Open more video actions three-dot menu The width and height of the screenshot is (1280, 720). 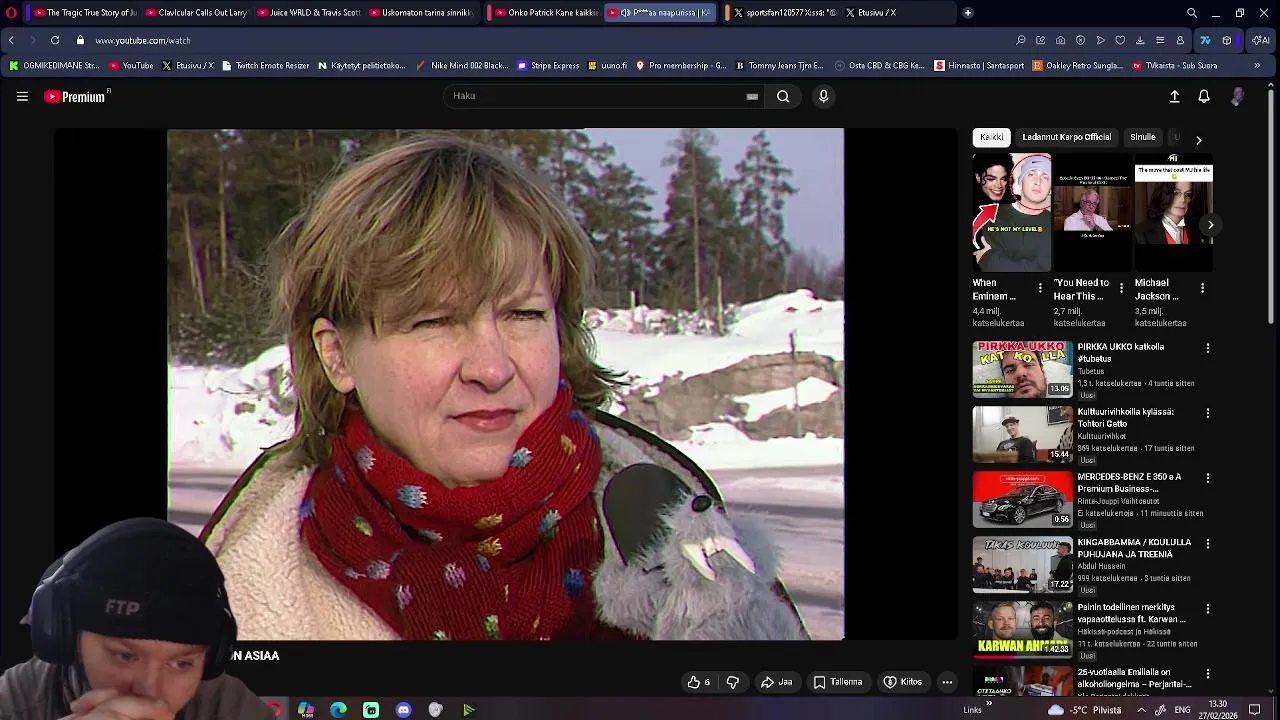click(x=946, y=682)
